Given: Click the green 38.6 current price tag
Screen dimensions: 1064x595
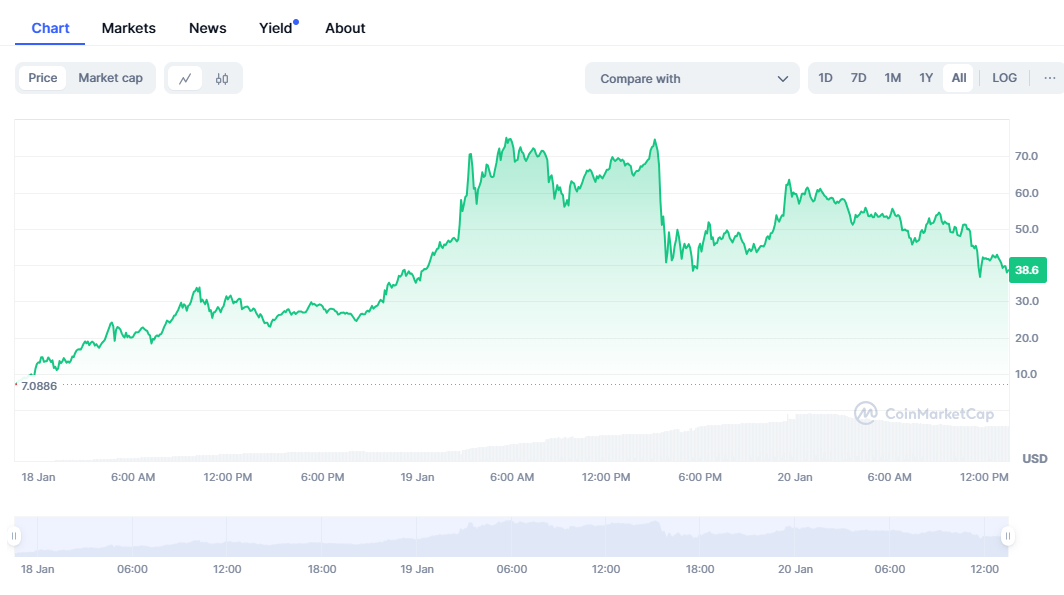Looking at the screenshot, I should coord(1026,270).
